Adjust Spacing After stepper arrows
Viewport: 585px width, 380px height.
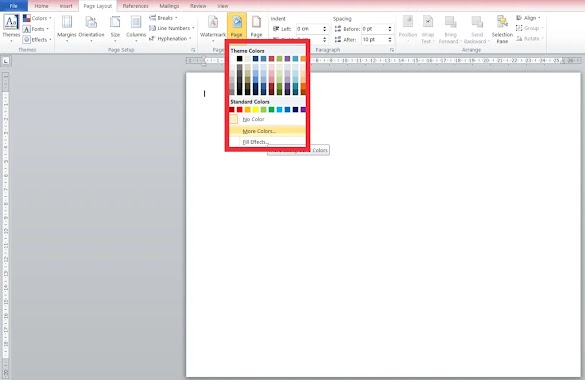pyautogui.click(x=390, y=40)
